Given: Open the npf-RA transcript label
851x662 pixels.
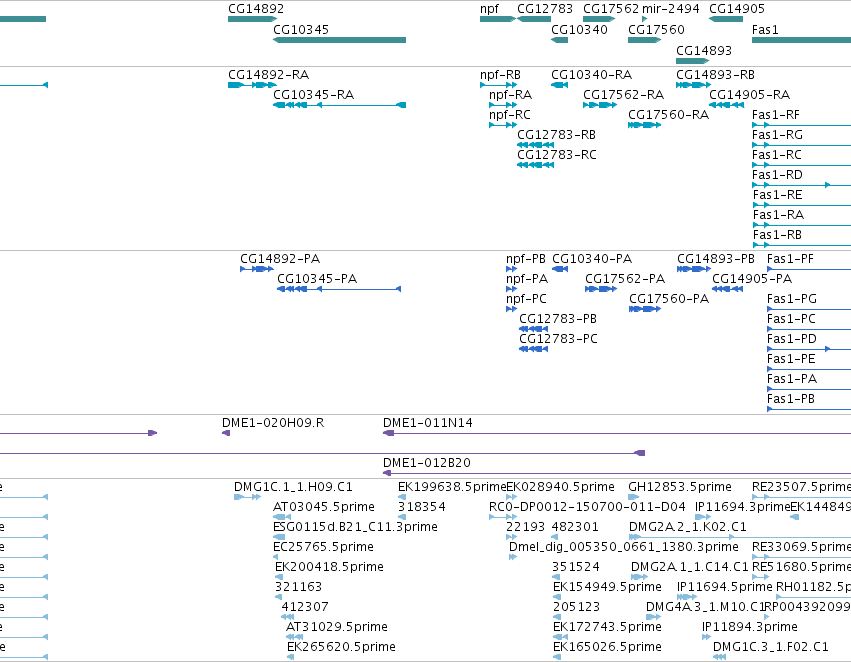Looking at the screenshot, I should (x=510, y=95).
